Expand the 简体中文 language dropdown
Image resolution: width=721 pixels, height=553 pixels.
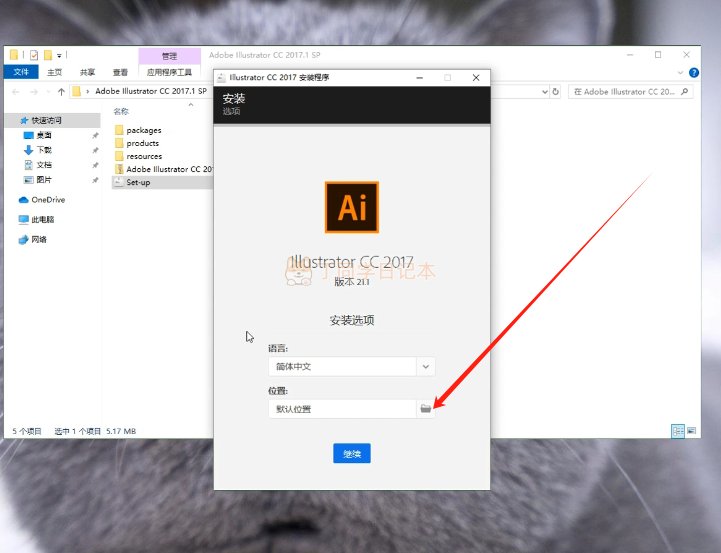[x=425, y=366]
